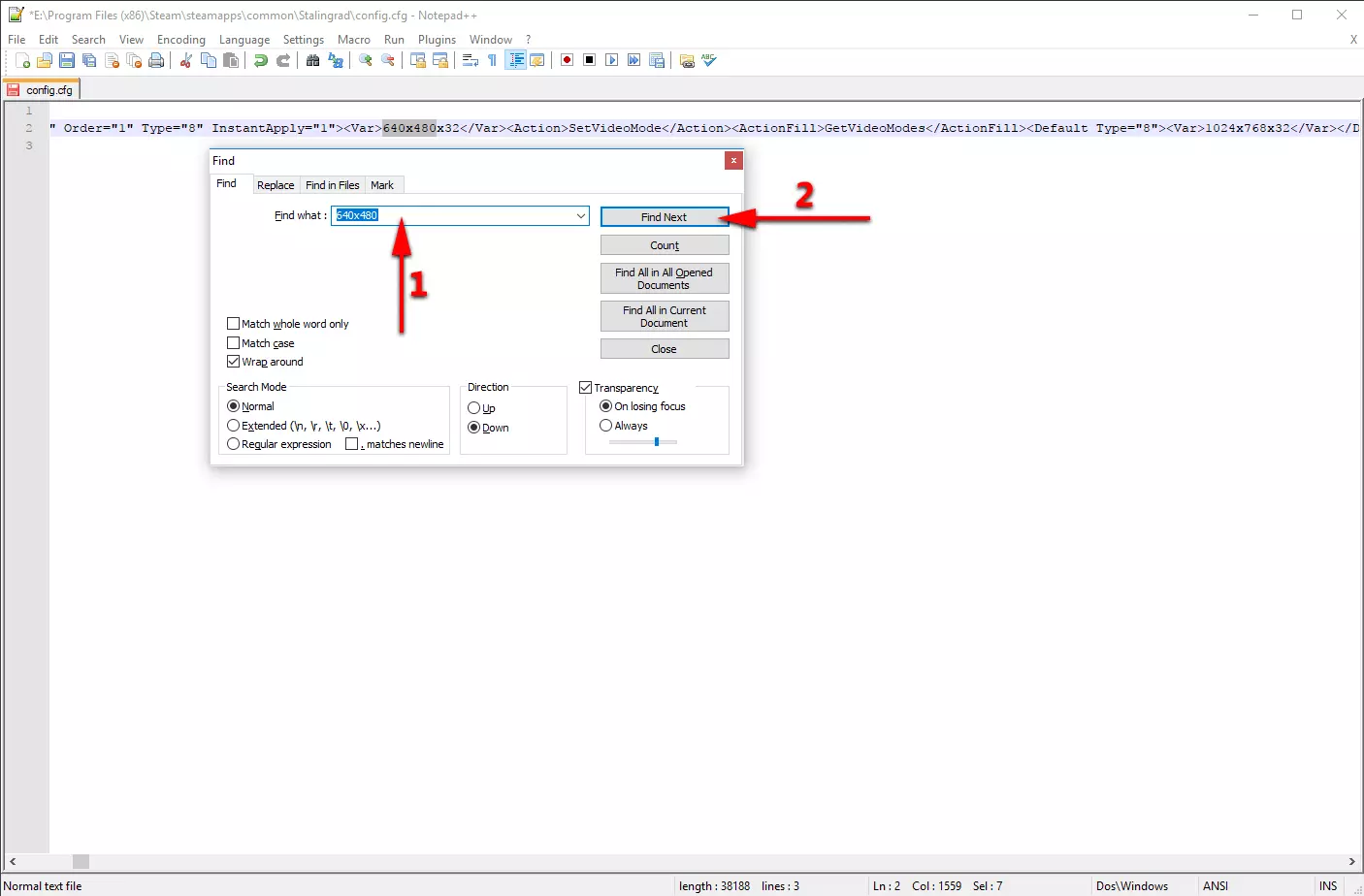Switch to the Mark tab
1364x896 pixels.
pyautogui.click(x=382, y=185)
